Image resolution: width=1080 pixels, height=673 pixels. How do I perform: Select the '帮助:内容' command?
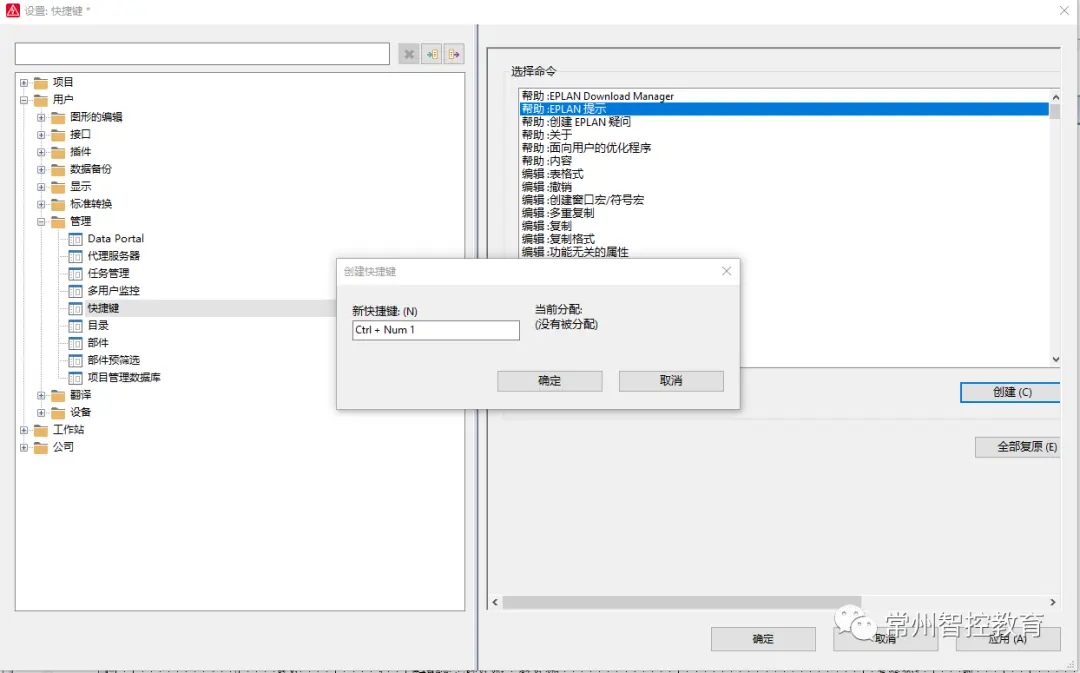pos(784,161)
